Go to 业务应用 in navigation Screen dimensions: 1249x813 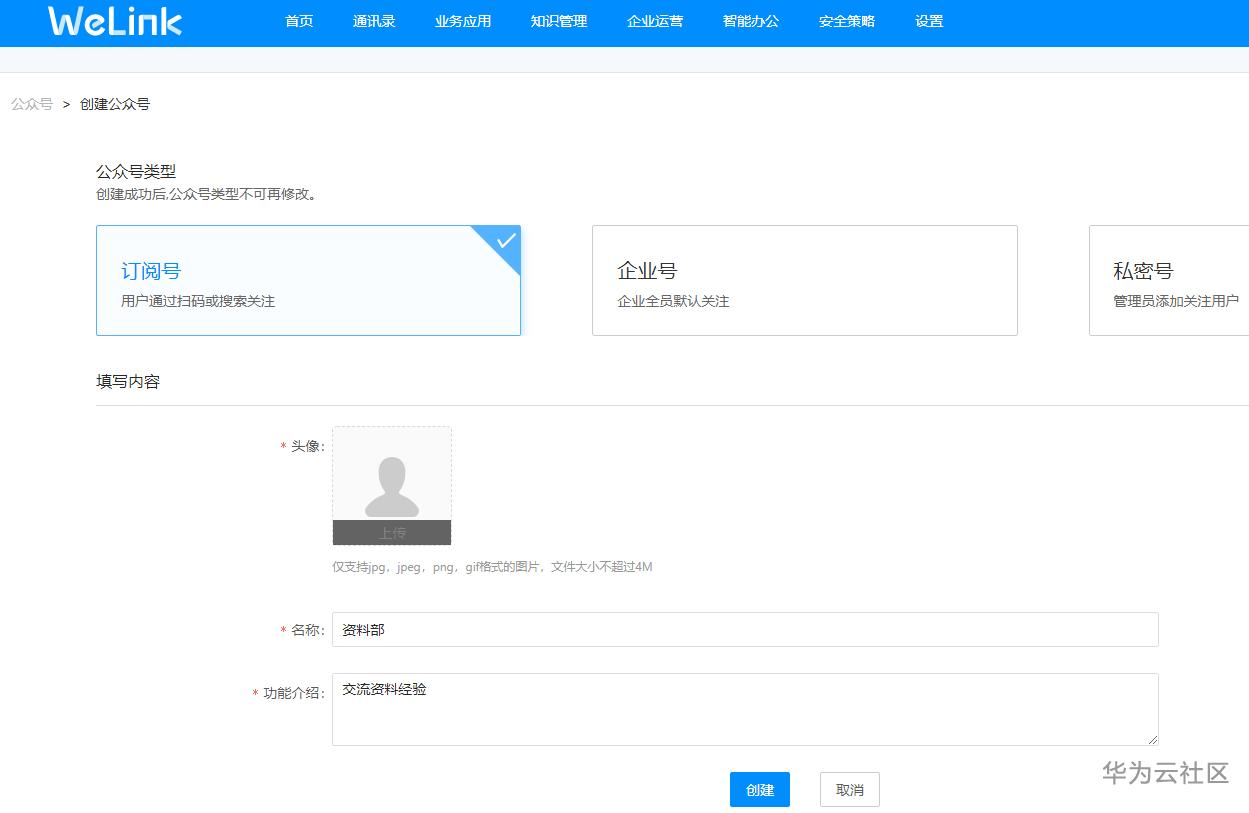tap(463, 21)
